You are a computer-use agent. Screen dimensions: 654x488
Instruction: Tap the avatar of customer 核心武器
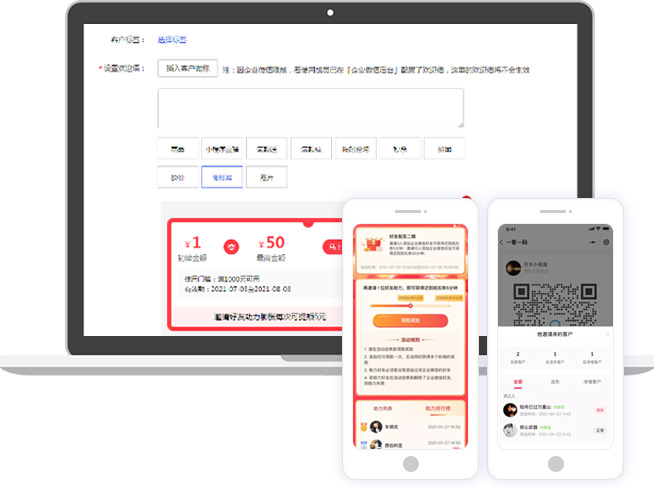(x=507, y=430)
